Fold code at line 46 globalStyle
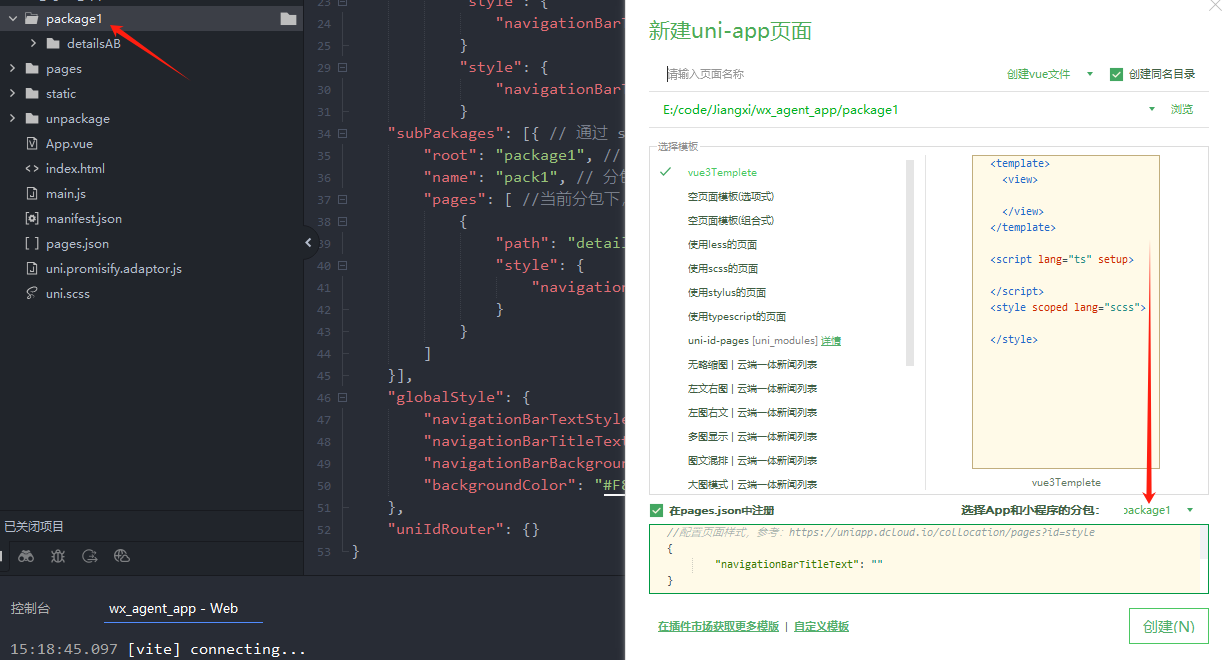The height and width of the screenshot is (660, 1223). pyautogui.click(x=343, y=398)
